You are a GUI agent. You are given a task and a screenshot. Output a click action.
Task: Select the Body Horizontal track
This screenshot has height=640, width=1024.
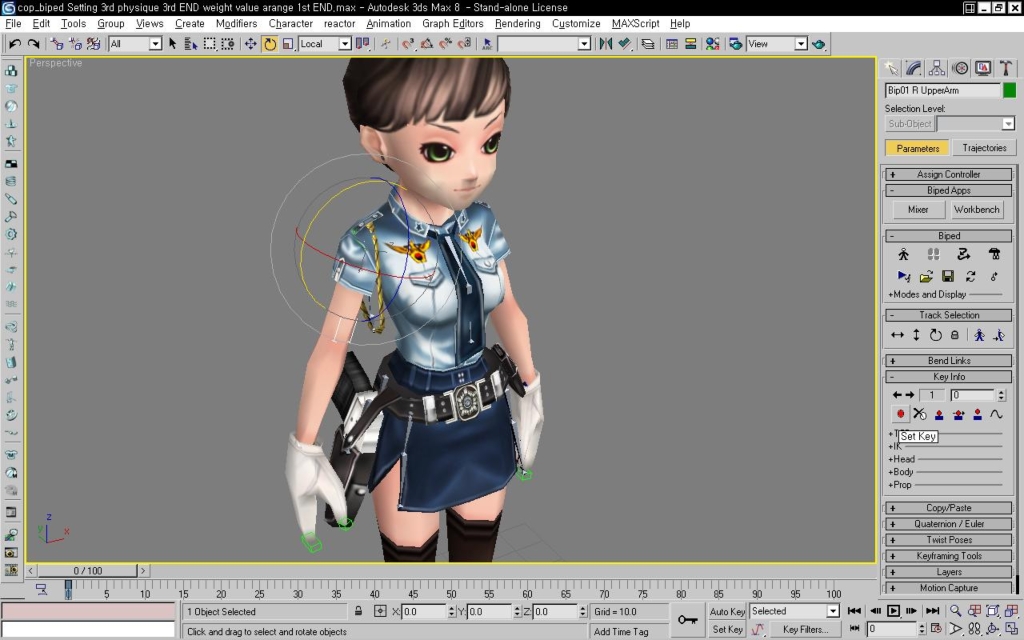[897, 335]
